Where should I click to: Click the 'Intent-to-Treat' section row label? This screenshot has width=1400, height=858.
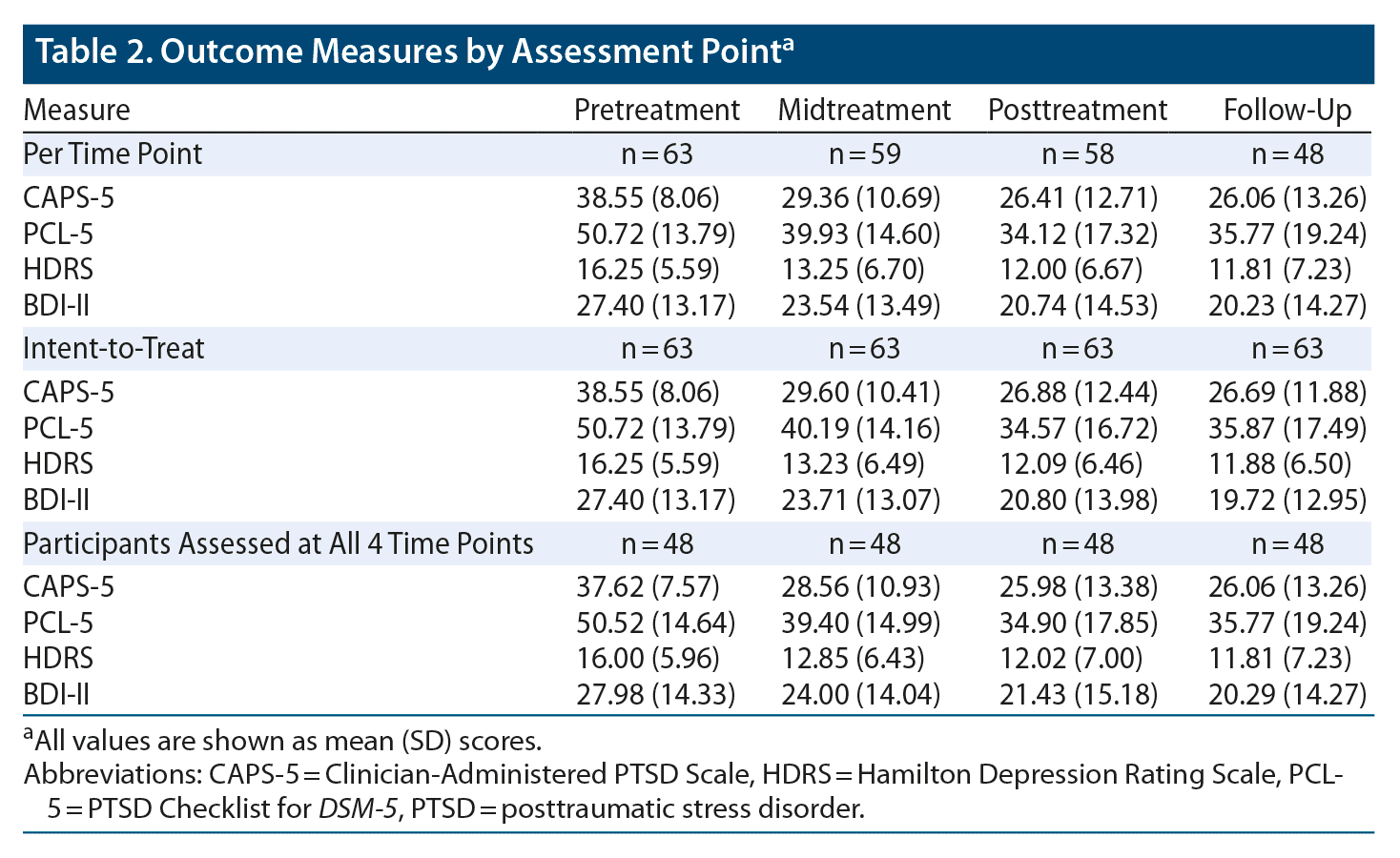(113, 349)
